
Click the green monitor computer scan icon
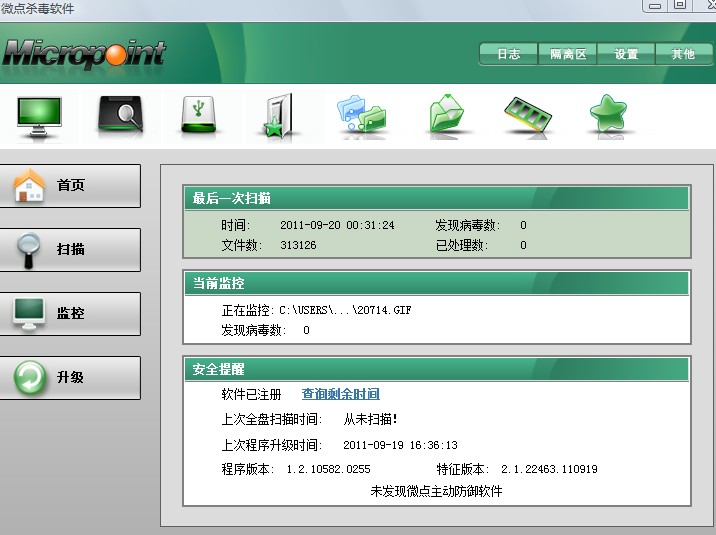(39, 116)
